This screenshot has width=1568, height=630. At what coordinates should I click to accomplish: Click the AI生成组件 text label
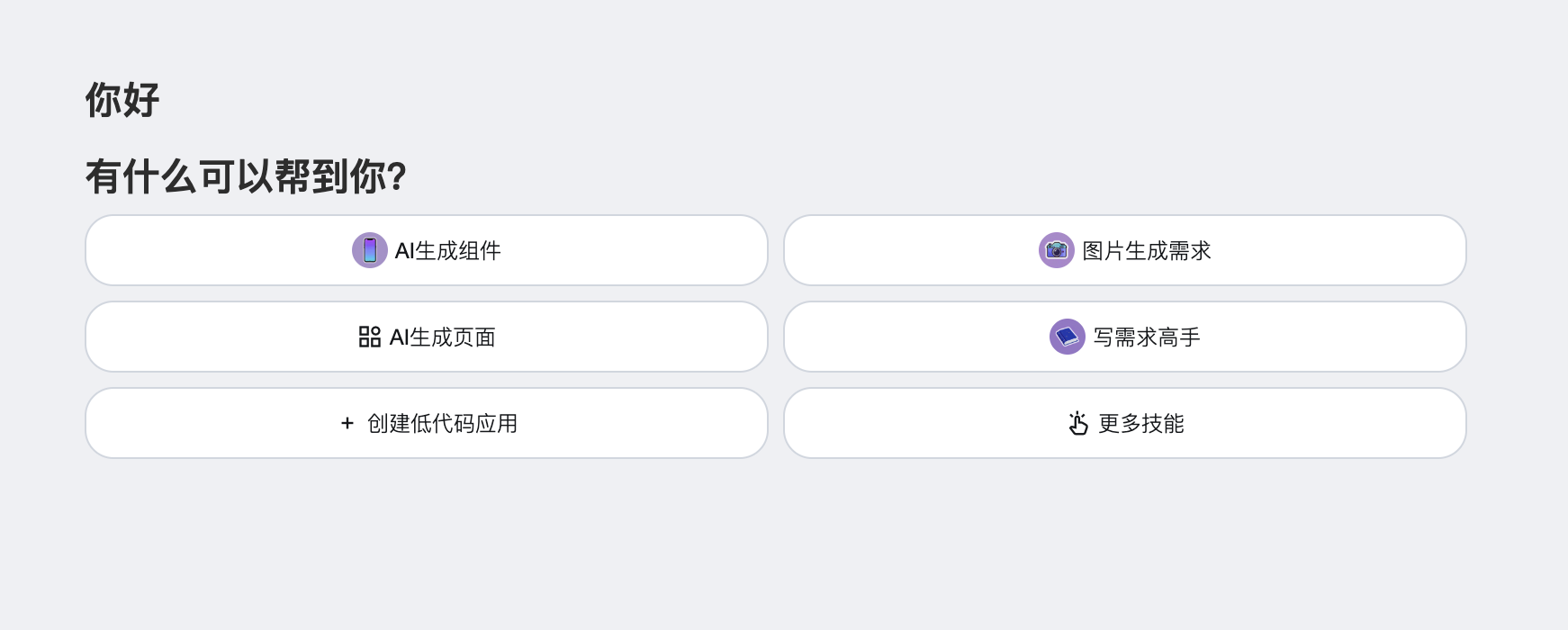[x=447, y=250]
